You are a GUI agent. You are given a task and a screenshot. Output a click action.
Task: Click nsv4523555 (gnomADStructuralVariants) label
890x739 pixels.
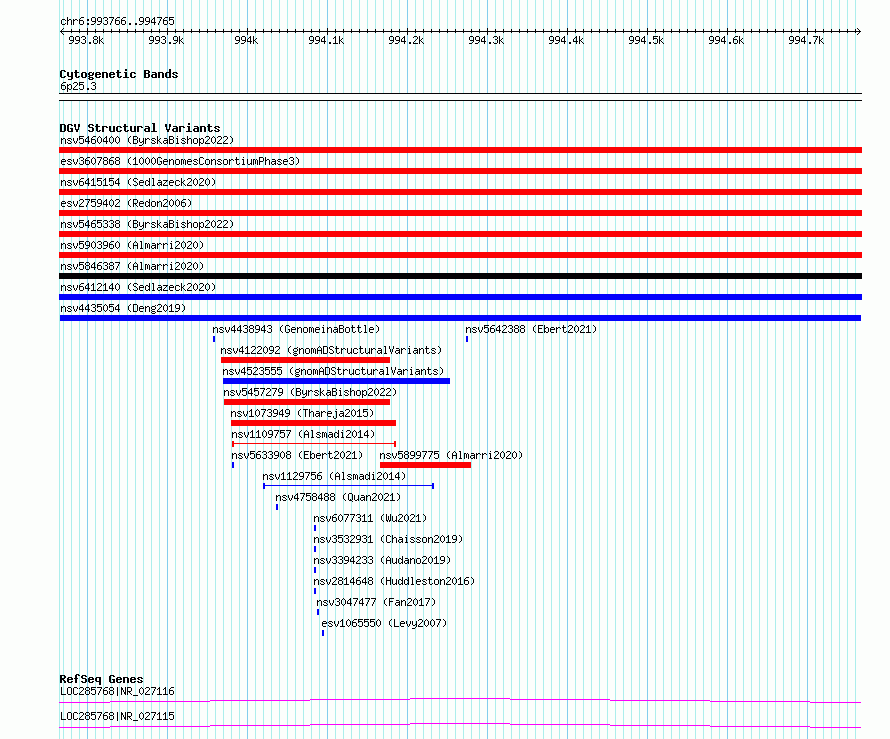coord(333,371)
